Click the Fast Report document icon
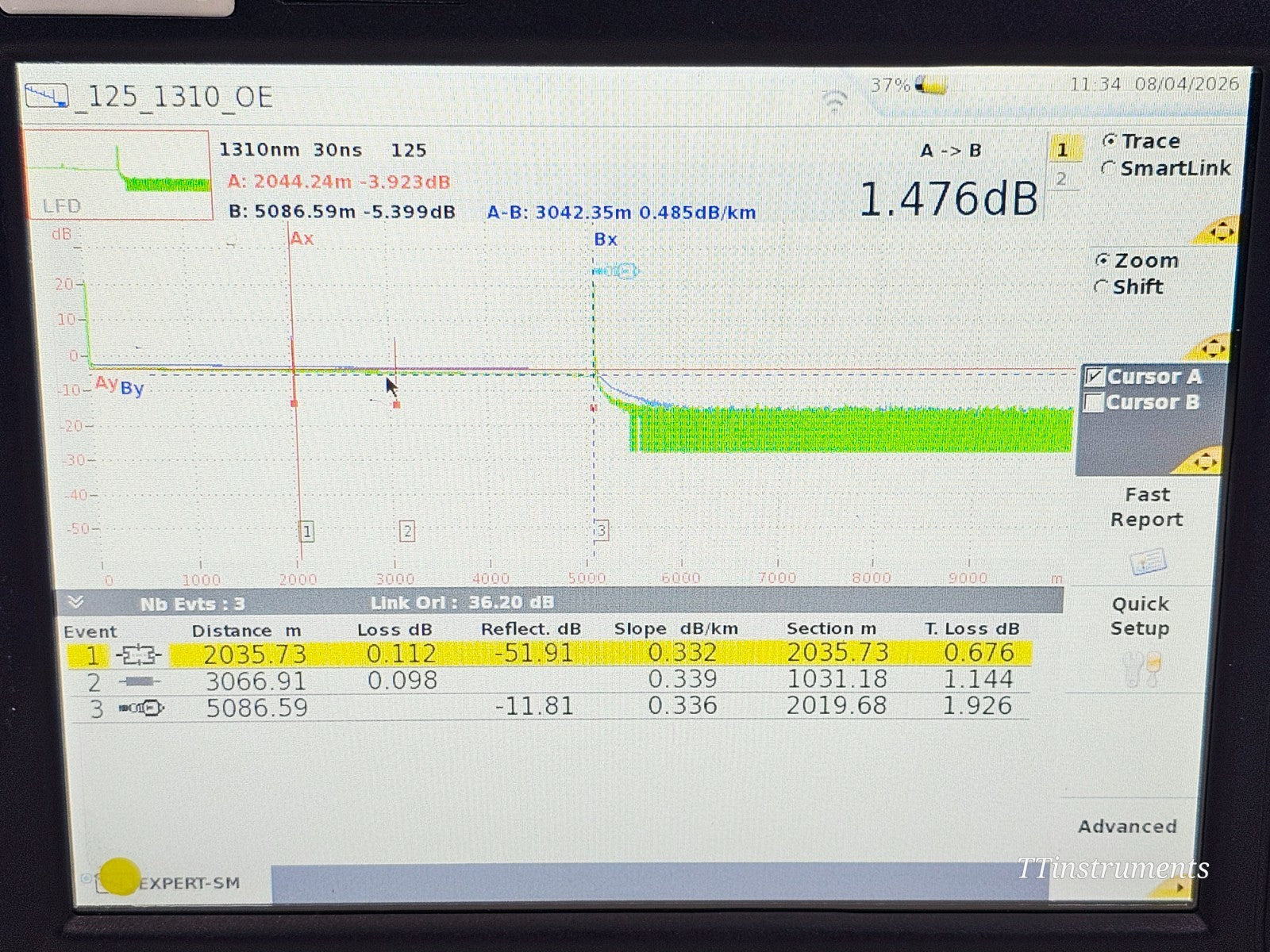This screenshot has width=1270, height=952. tap(1147, 562)
